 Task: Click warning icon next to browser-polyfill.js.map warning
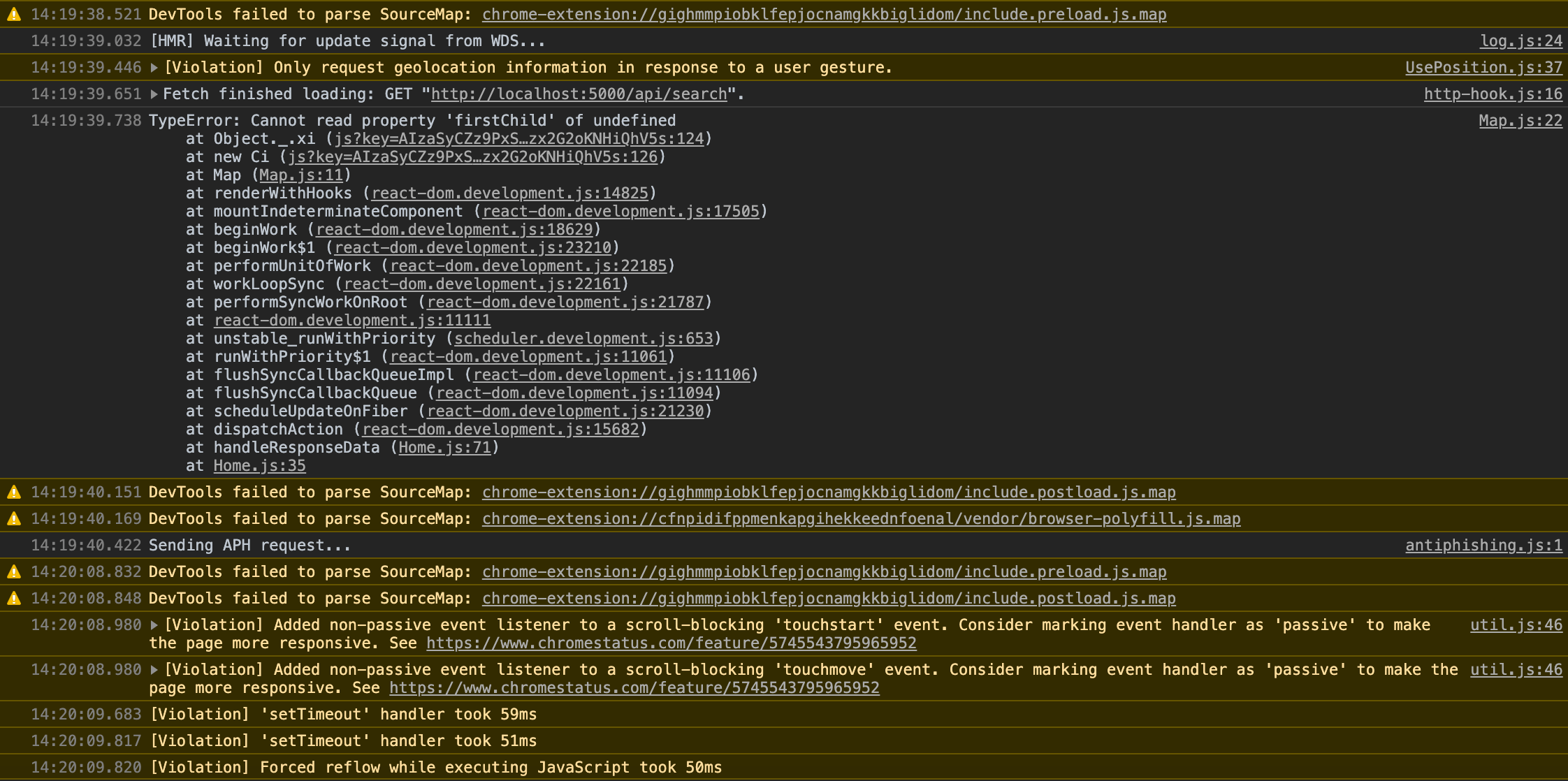coord(13,519)
